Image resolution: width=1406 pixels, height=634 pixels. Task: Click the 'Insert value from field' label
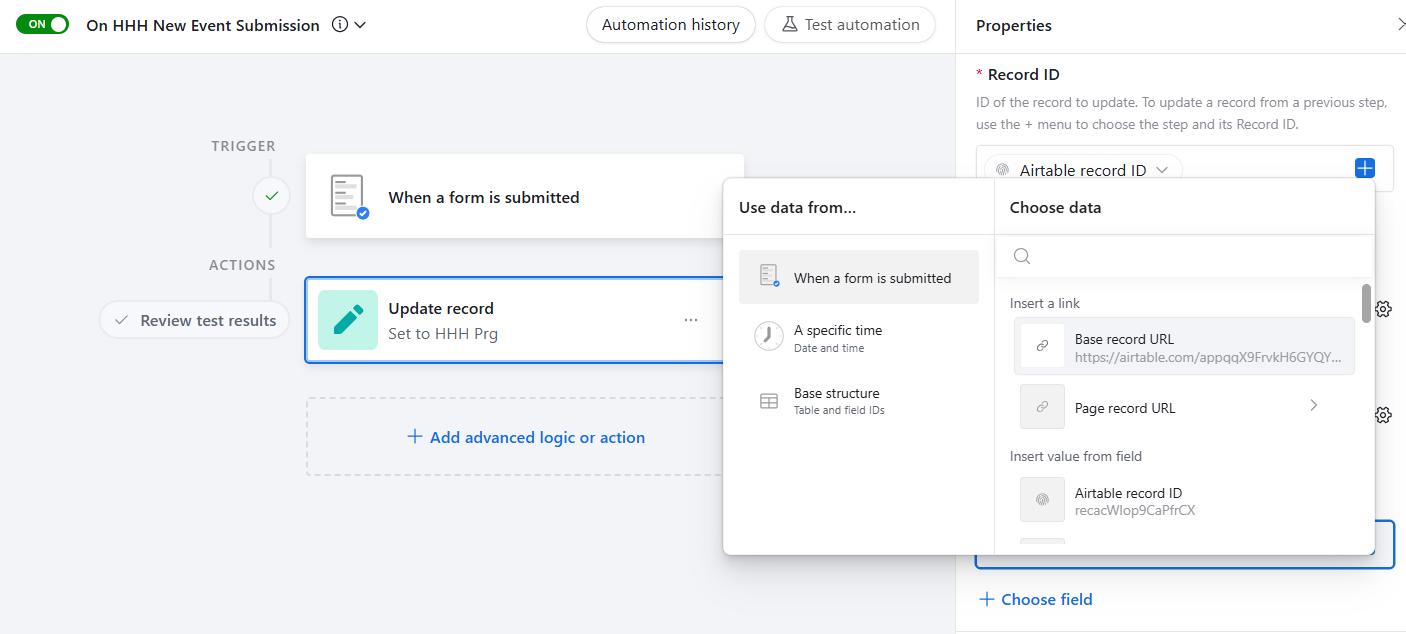coord(1076,456)
